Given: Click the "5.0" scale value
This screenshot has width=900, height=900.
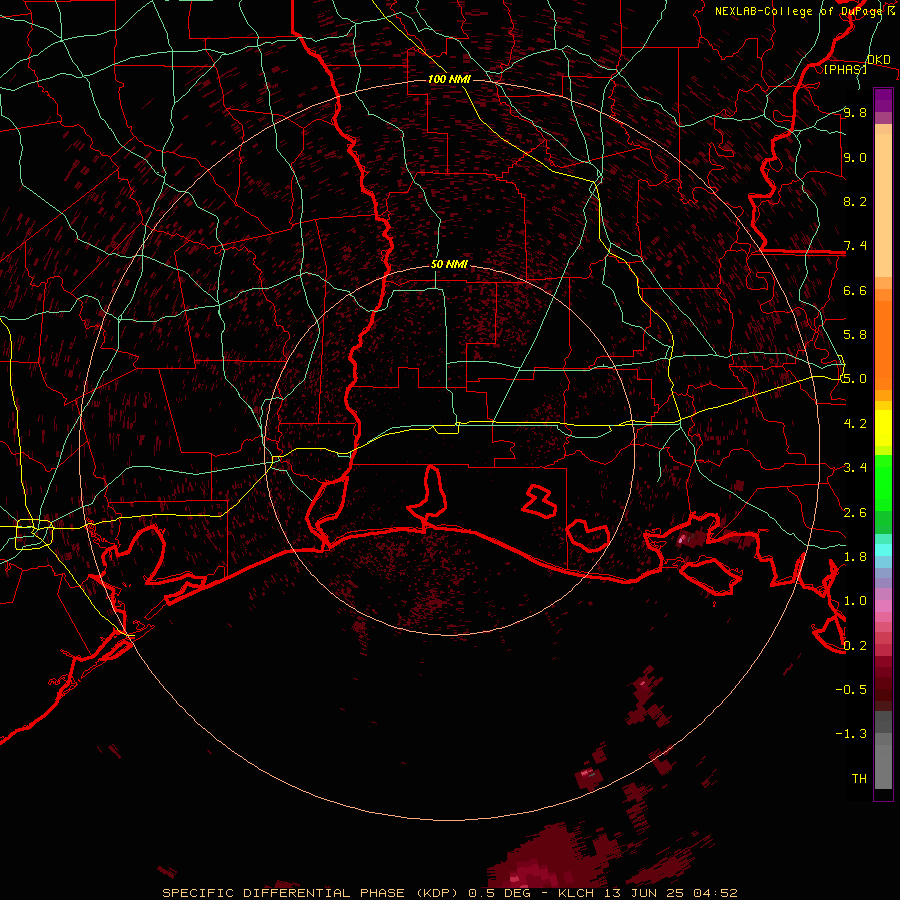Looking at the screenshot, I should pyautogui.click(x=855, y=379).
